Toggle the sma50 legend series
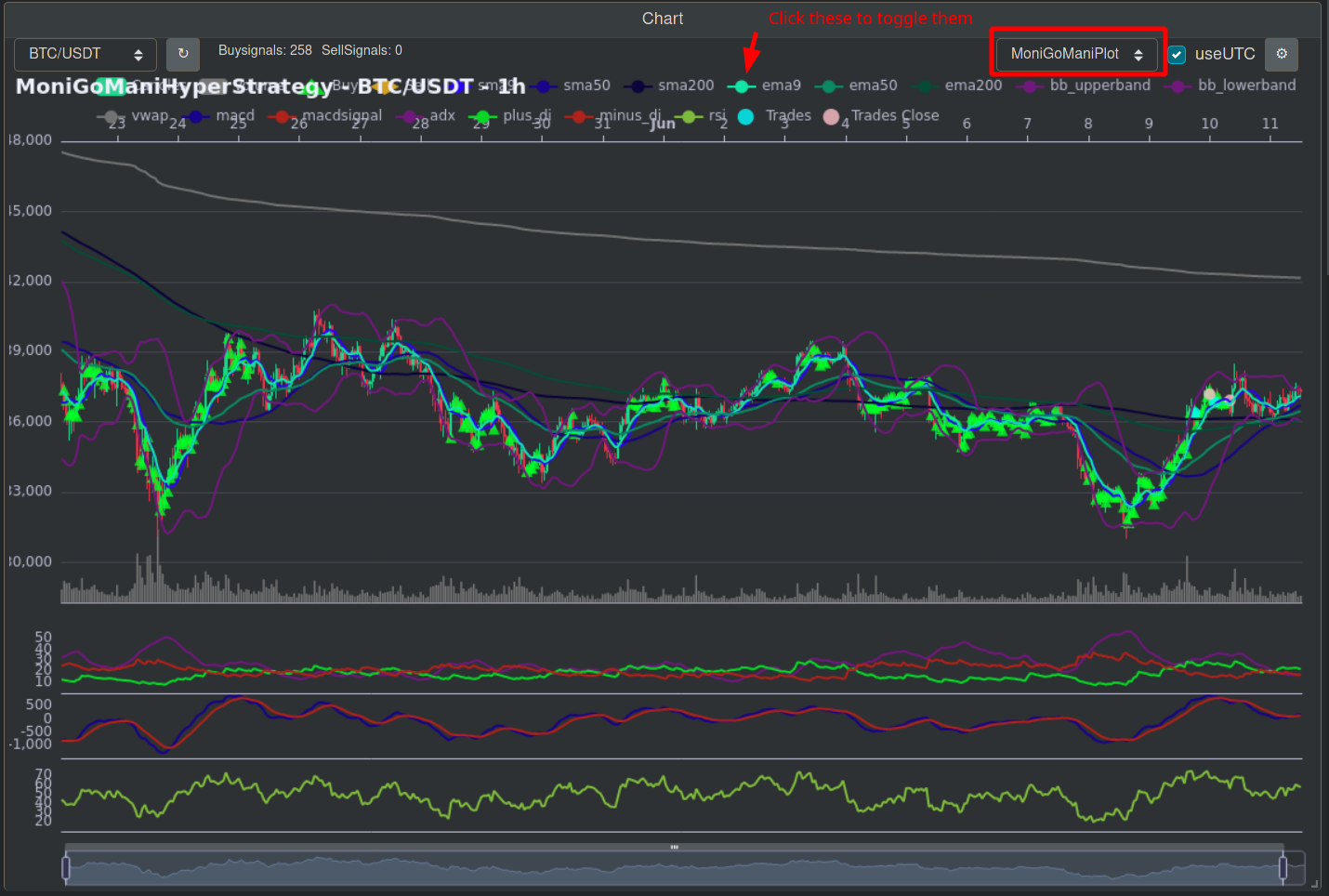 click(572, 86)
